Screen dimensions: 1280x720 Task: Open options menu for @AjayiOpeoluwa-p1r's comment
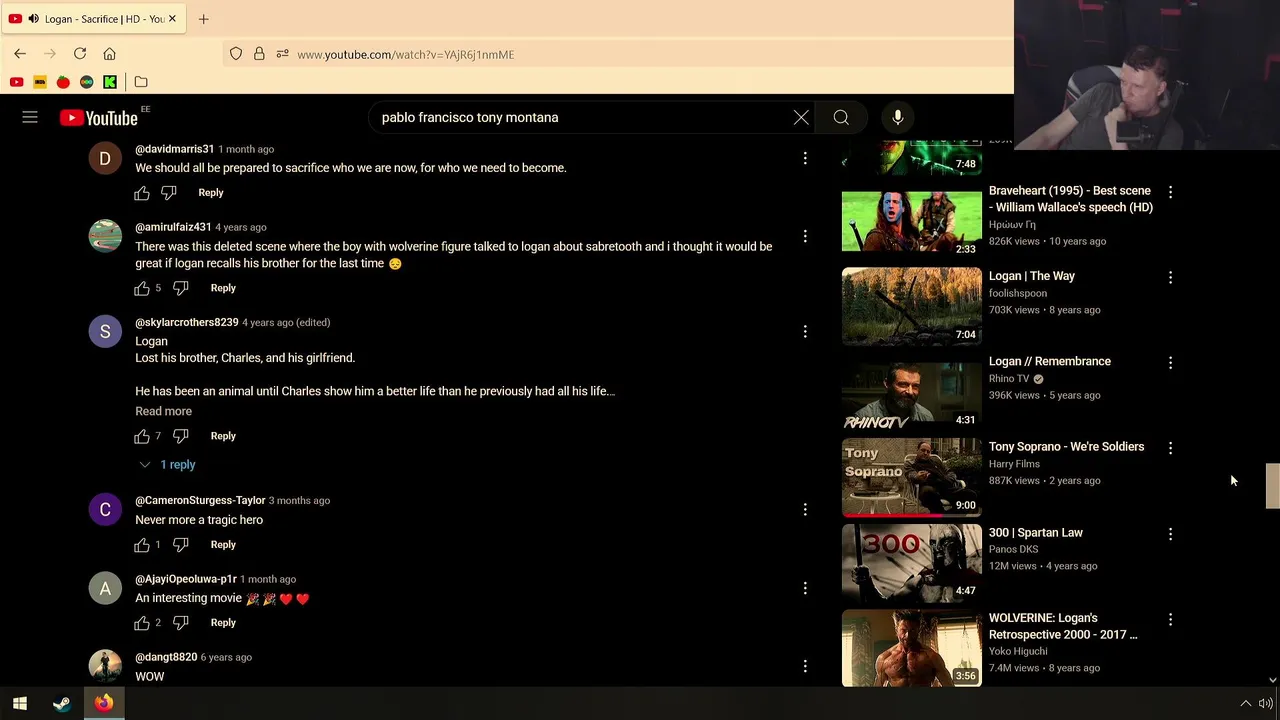pos(805,588)
